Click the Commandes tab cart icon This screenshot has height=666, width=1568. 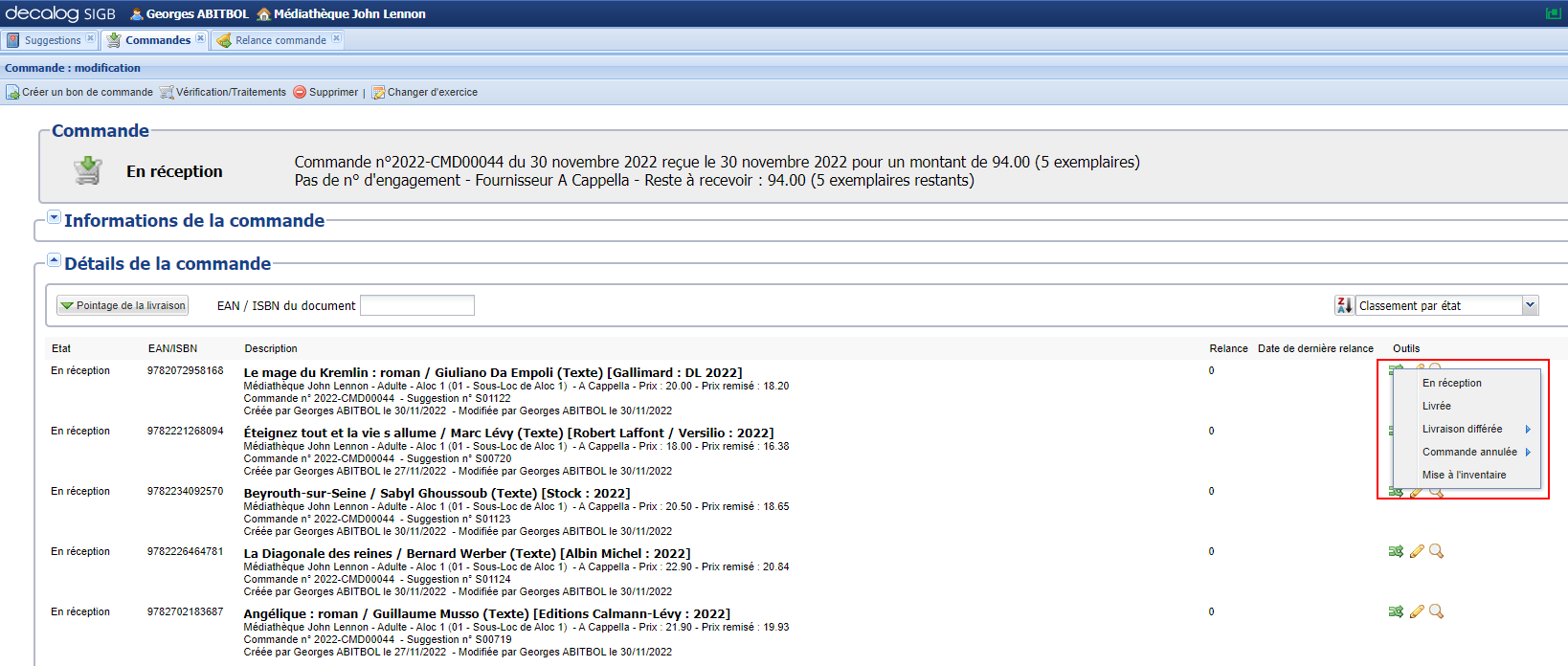[114, 40]
